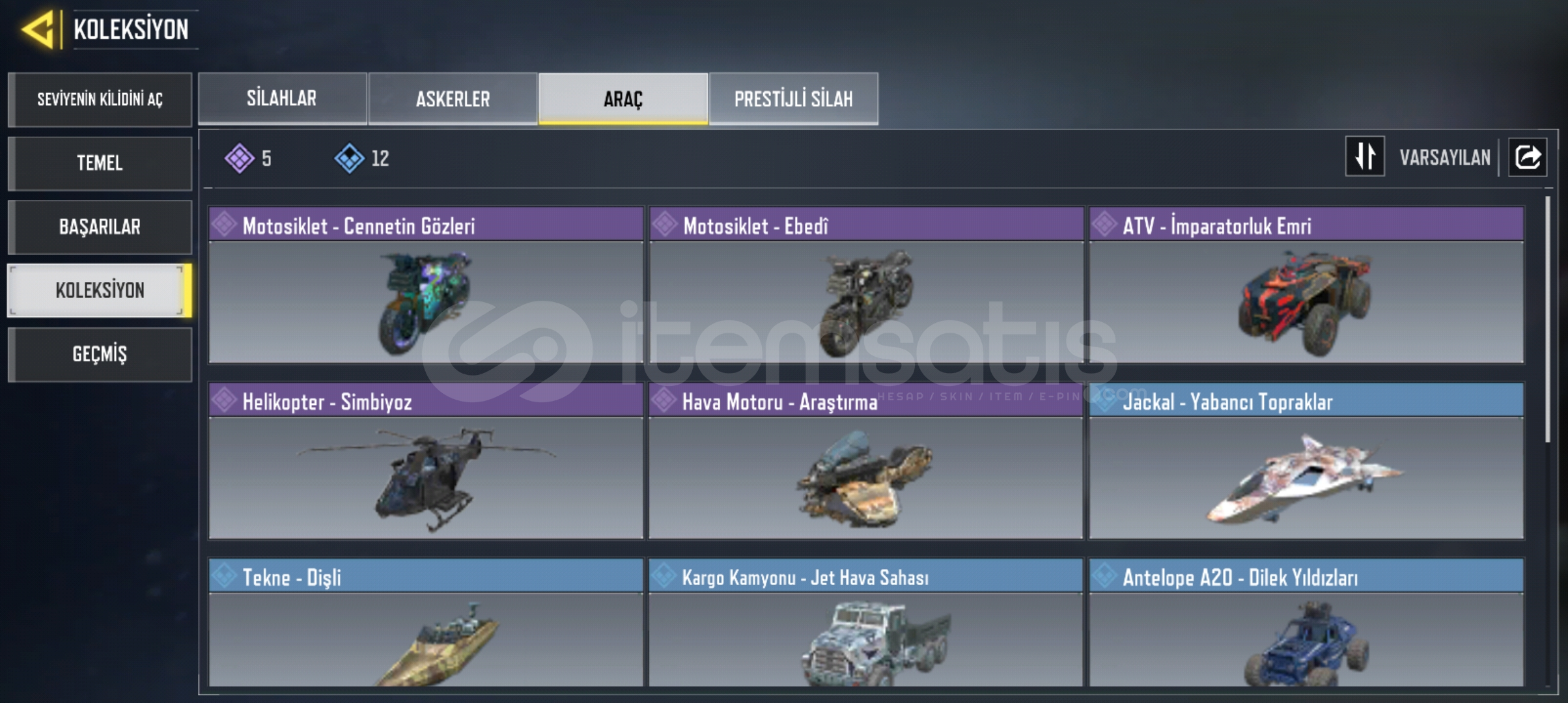This screenshot has height=703, width=1568.
Task: Click the purple epic rarity diamond icon
Action: [x=240, y=158]
